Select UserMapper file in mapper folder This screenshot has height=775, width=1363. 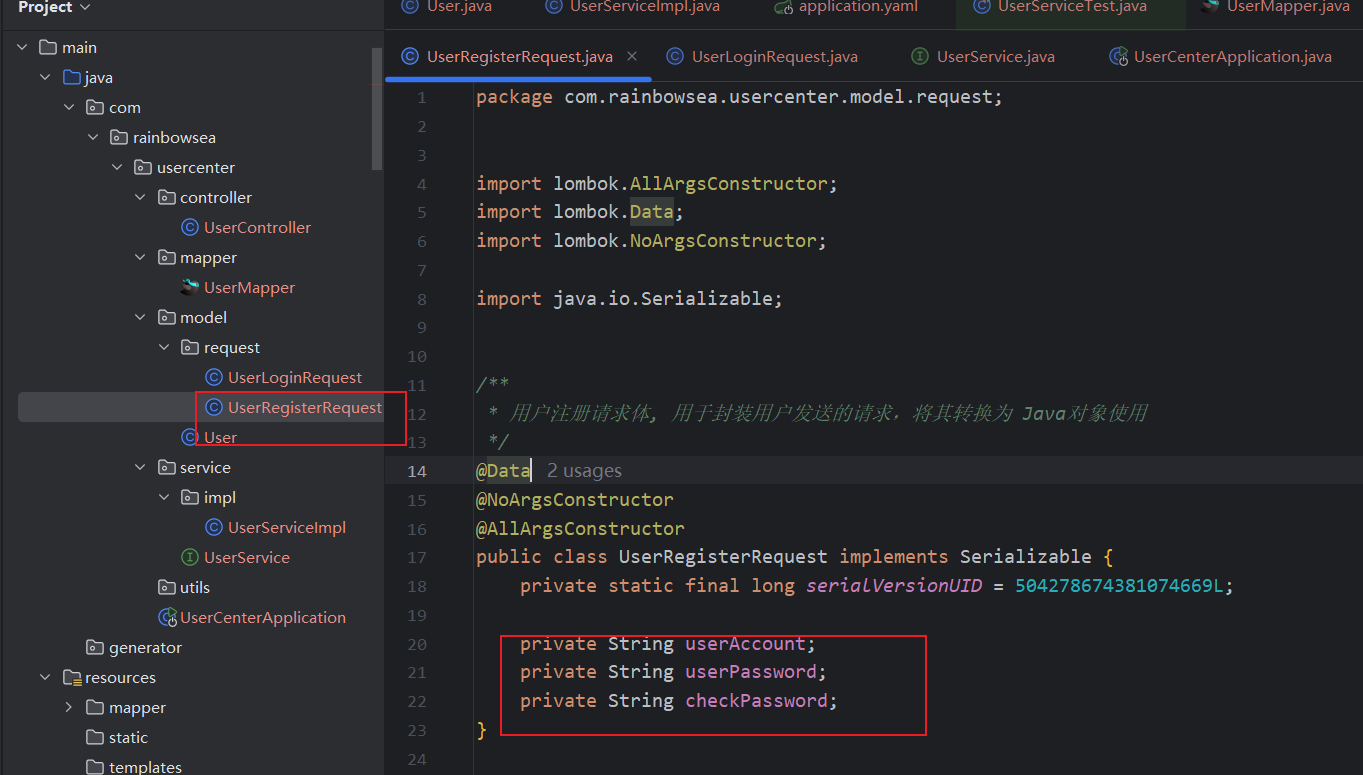point(249,287)
